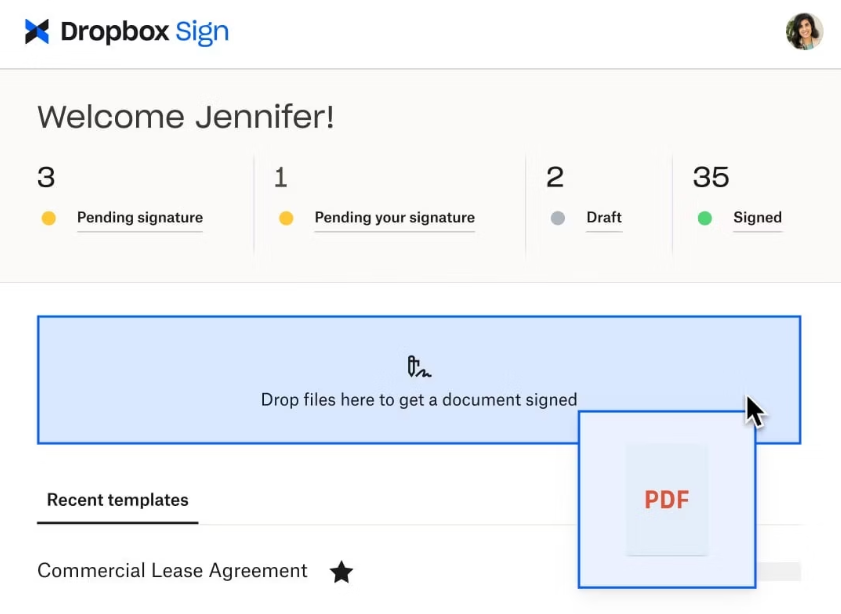Viewport: 841px width, 614px height.
Task: Click the Dropbox Sign wordmark text
Action: coord(144,32)
